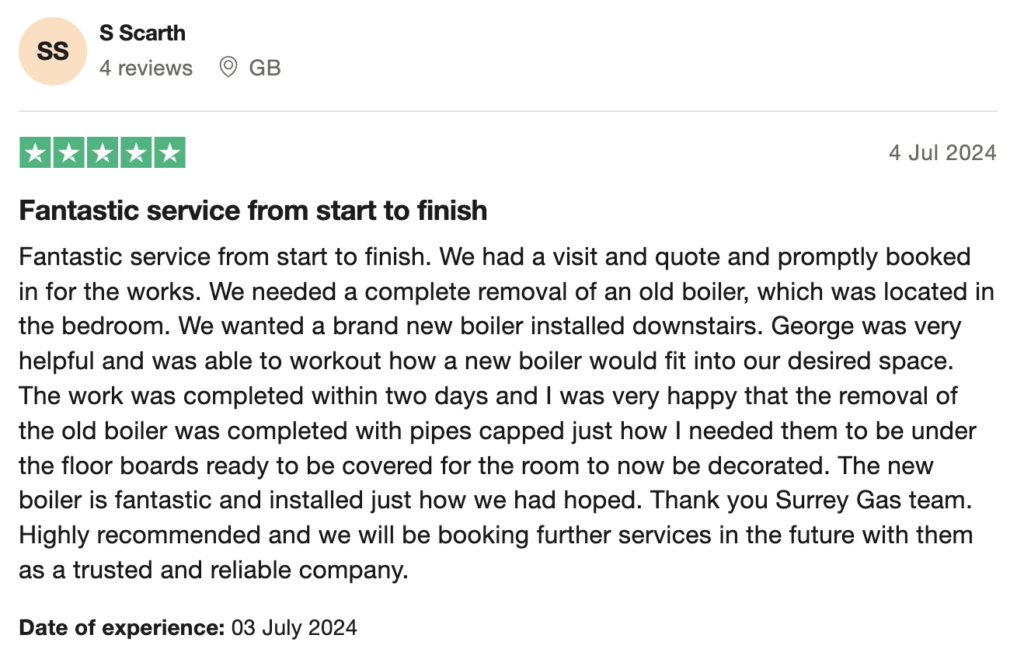
Task: Click the third green rating star
Action: click(103, 153)
